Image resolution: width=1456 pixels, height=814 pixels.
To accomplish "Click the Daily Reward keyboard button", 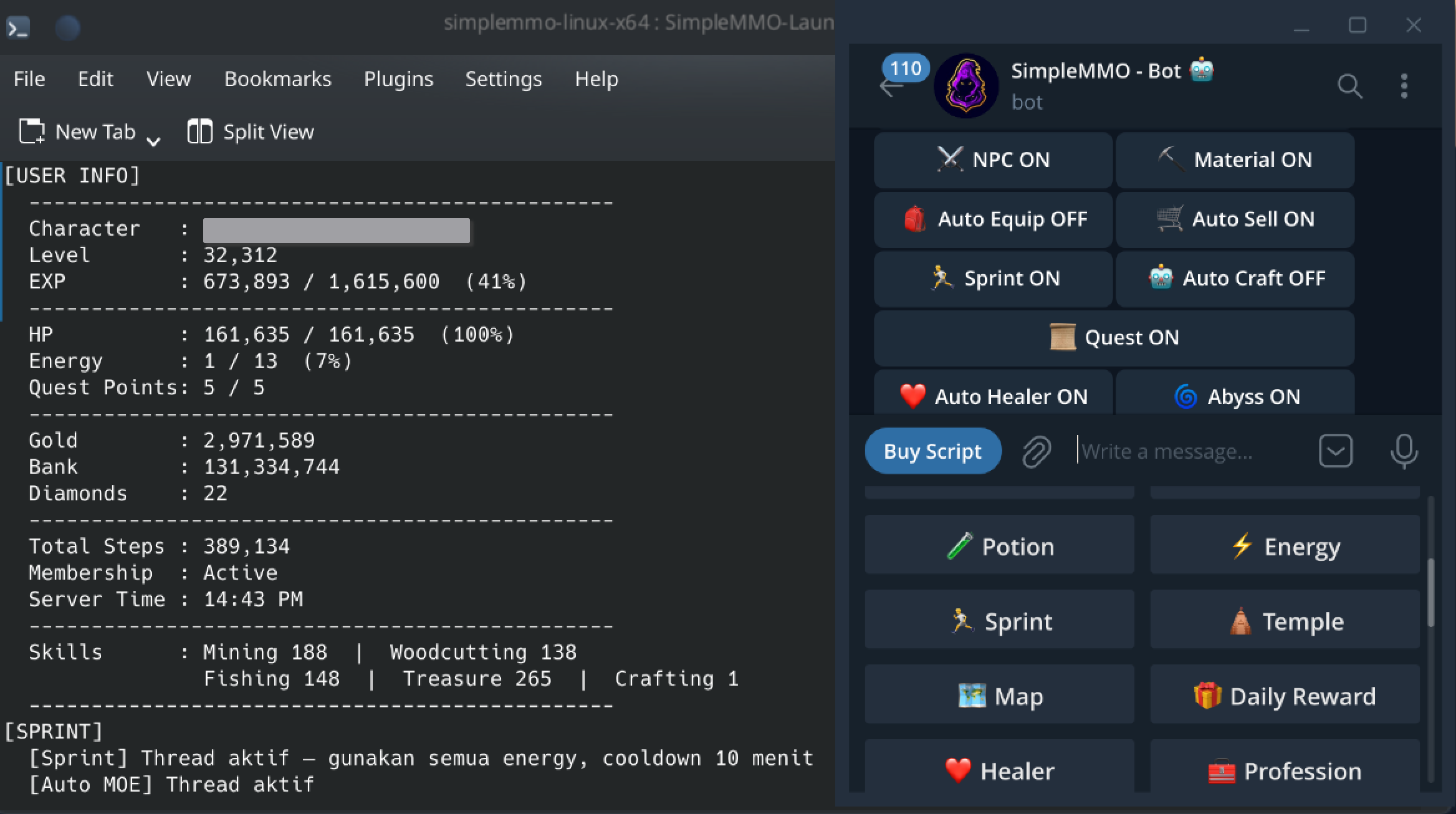I will (x=1285, y=694).
